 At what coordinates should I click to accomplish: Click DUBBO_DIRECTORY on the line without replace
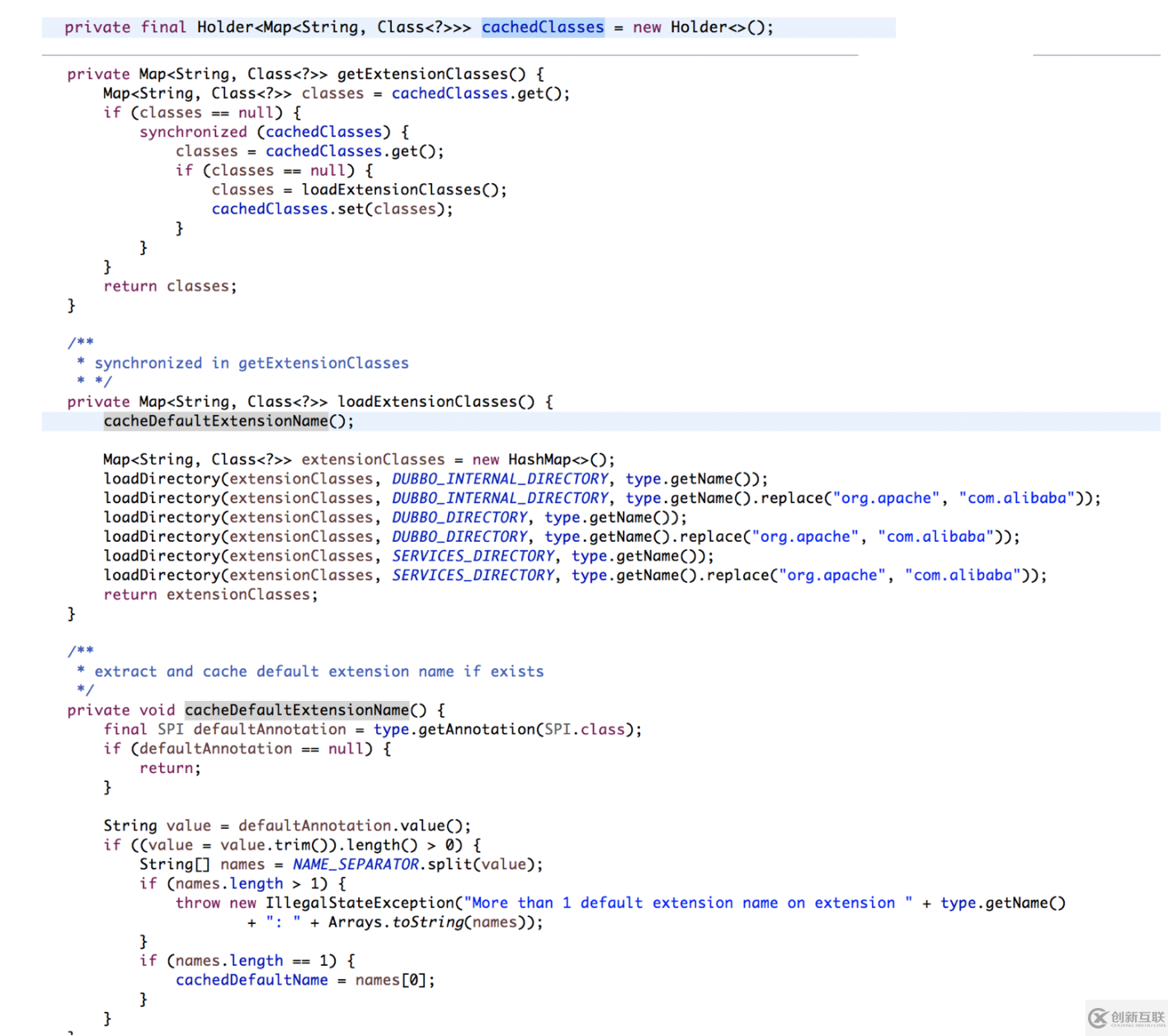pyautogui.click(x=459, y=517)
